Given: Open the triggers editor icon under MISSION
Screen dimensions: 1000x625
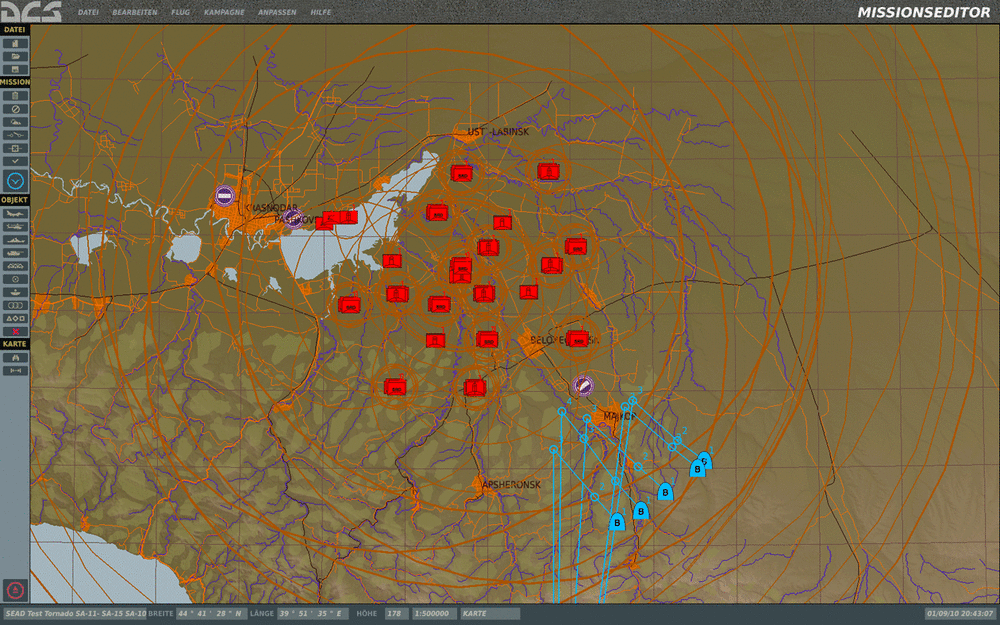Looking at the screenshot, I should coord(15,137).
